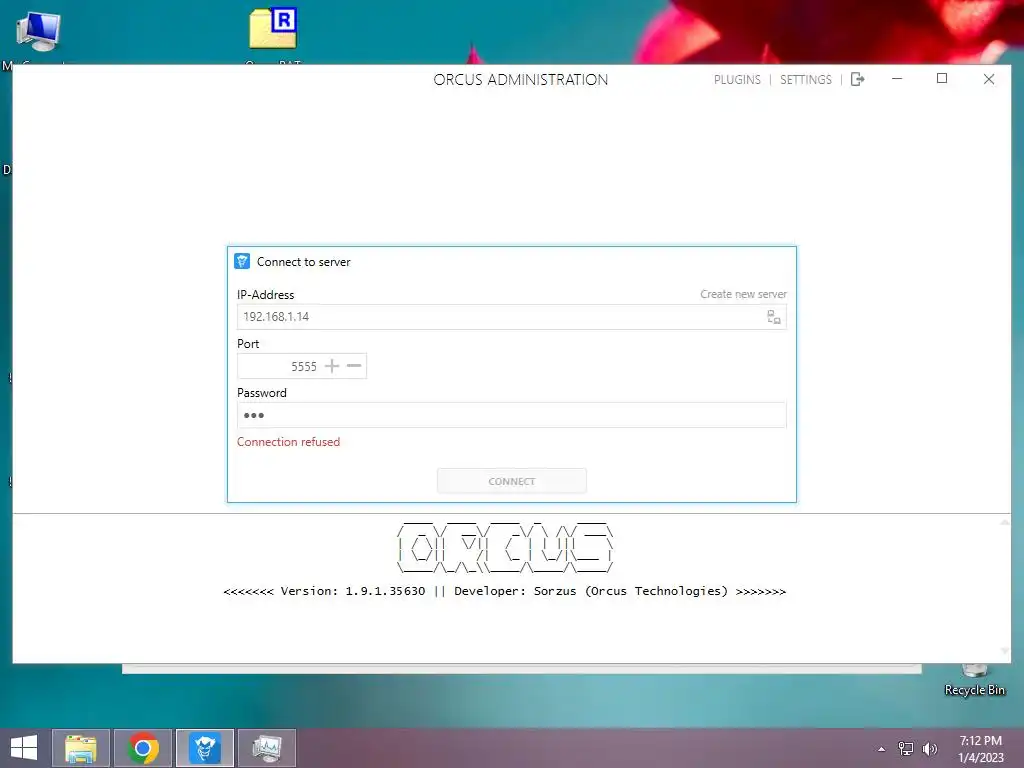Click the Connection refused error text

coord(288,442)
